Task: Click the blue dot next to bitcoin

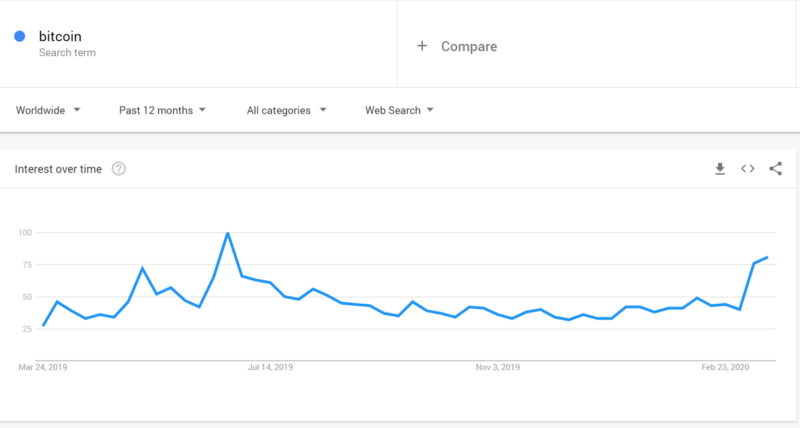Action: (20, 36)
